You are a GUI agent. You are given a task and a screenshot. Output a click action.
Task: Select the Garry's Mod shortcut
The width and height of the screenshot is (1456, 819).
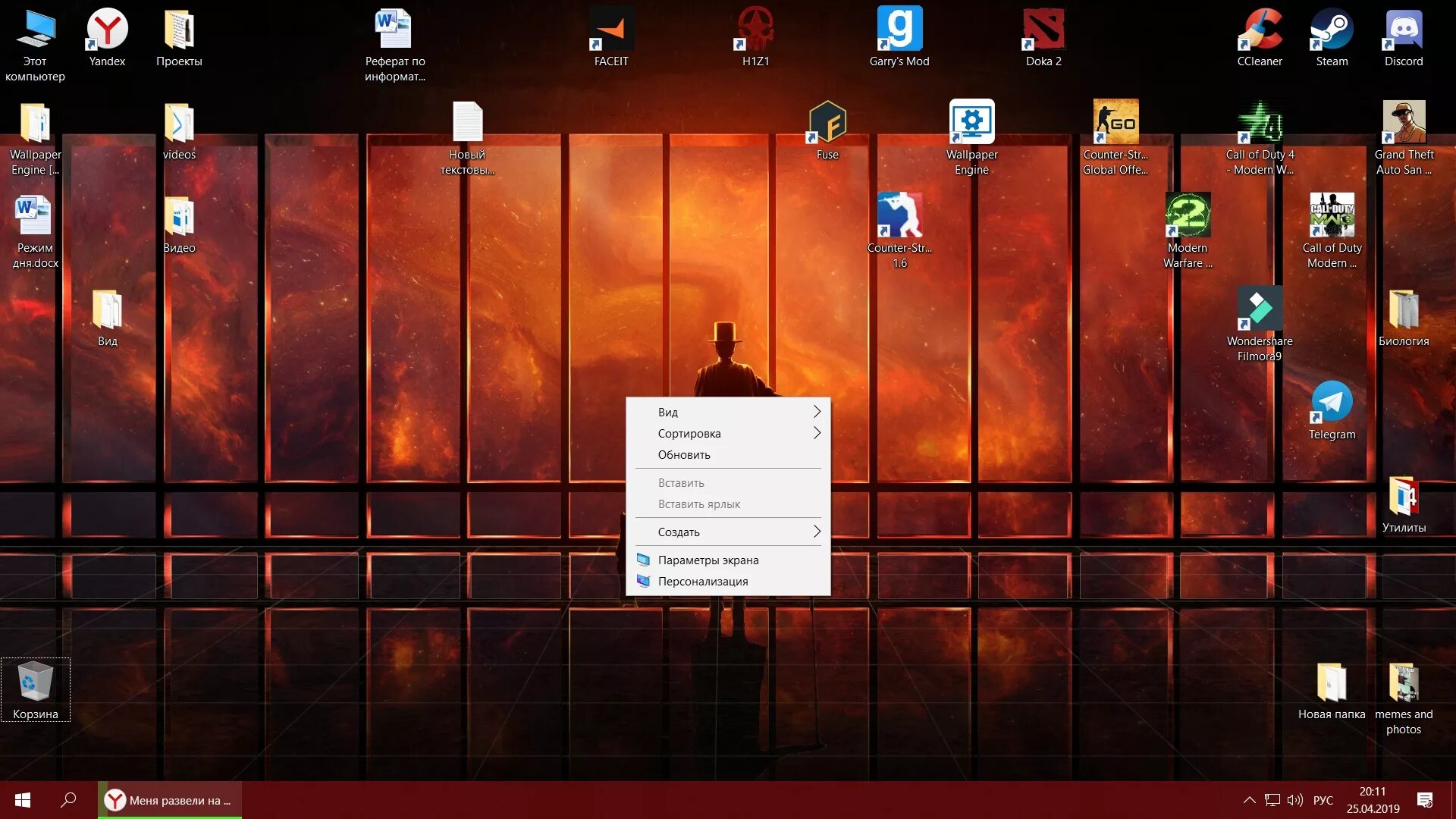(x=899, y=38)
